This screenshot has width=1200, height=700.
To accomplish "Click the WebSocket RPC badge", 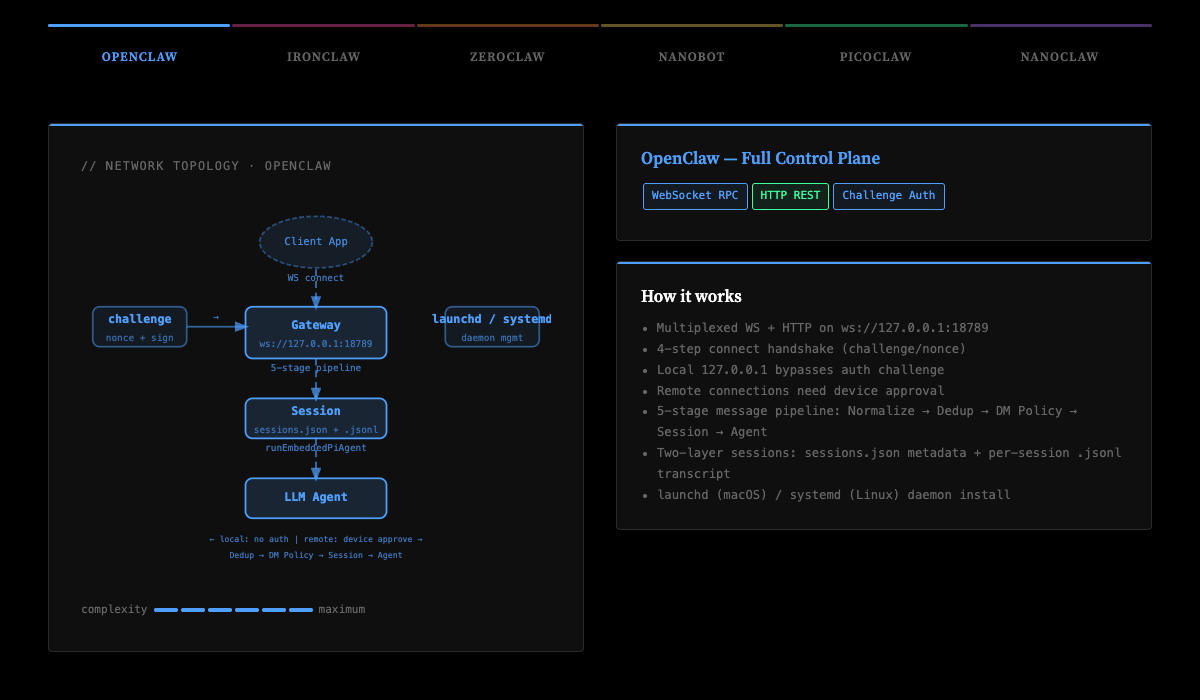I will (694, 196).
